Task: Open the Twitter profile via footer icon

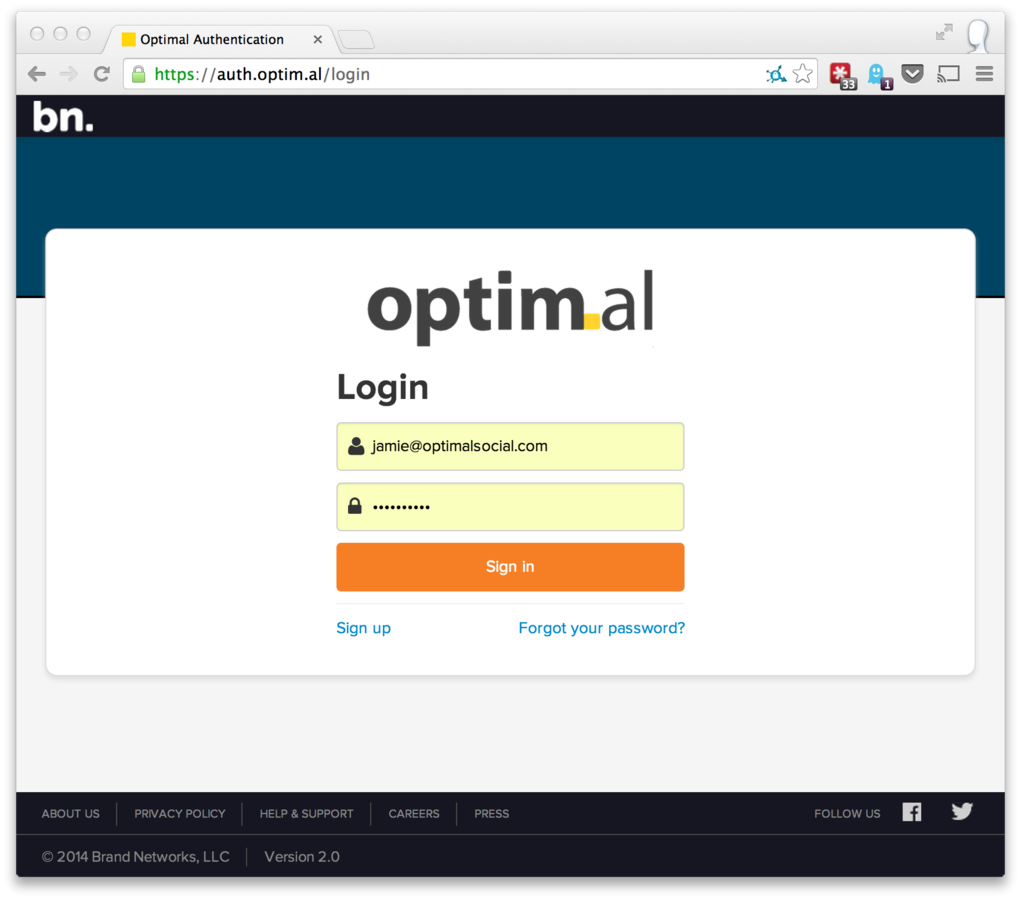Action: click(962, 811)
